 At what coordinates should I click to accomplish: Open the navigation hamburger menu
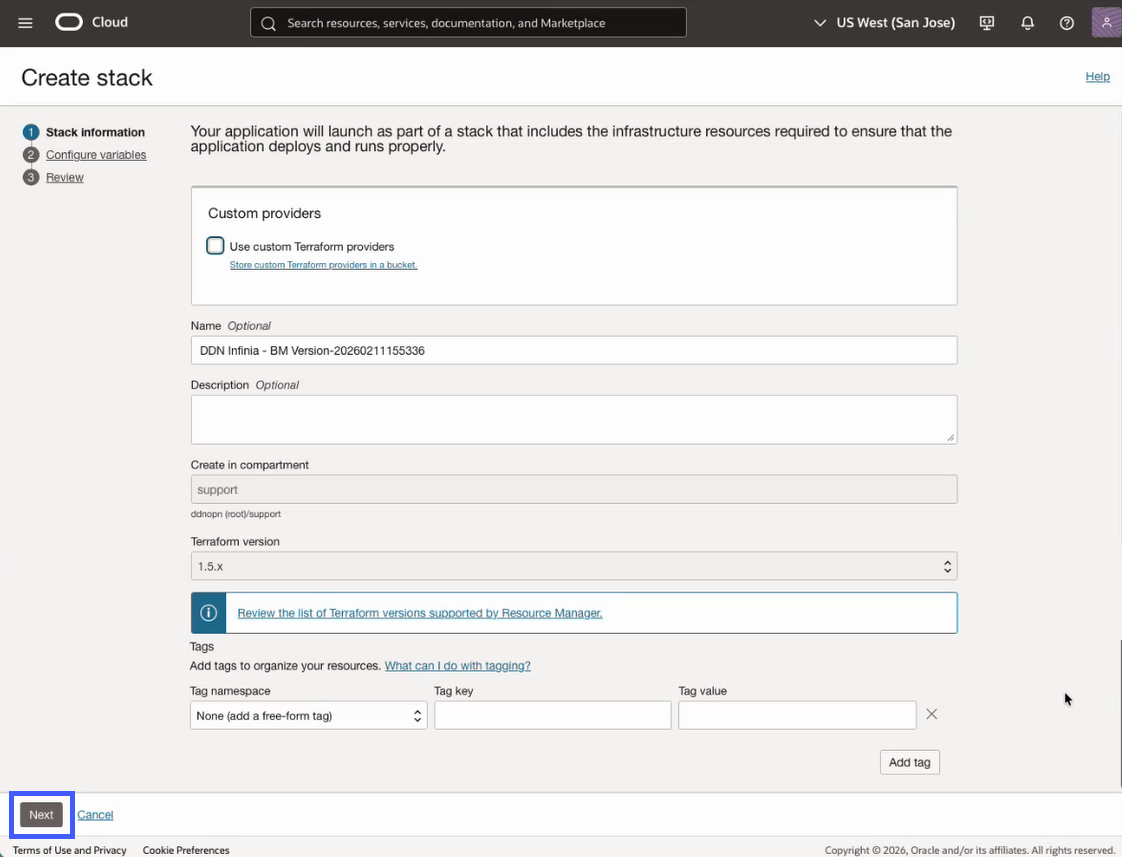pos(25,23)
